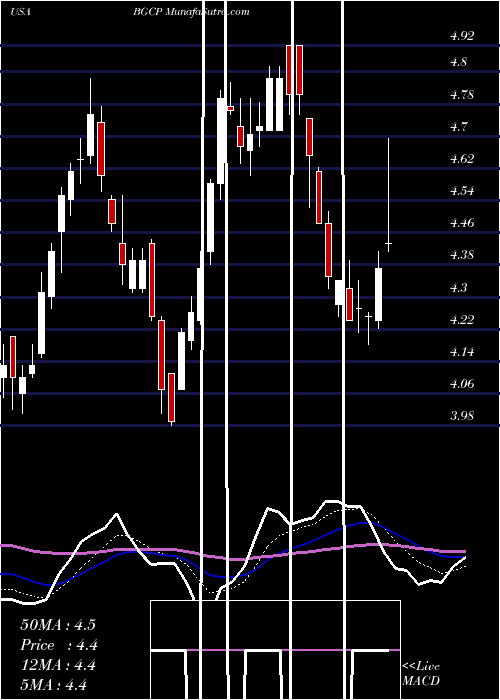Viewport: 500px width, 700px height.
Task: Click the 4.3 price axis label
Action: click(458, 287)
